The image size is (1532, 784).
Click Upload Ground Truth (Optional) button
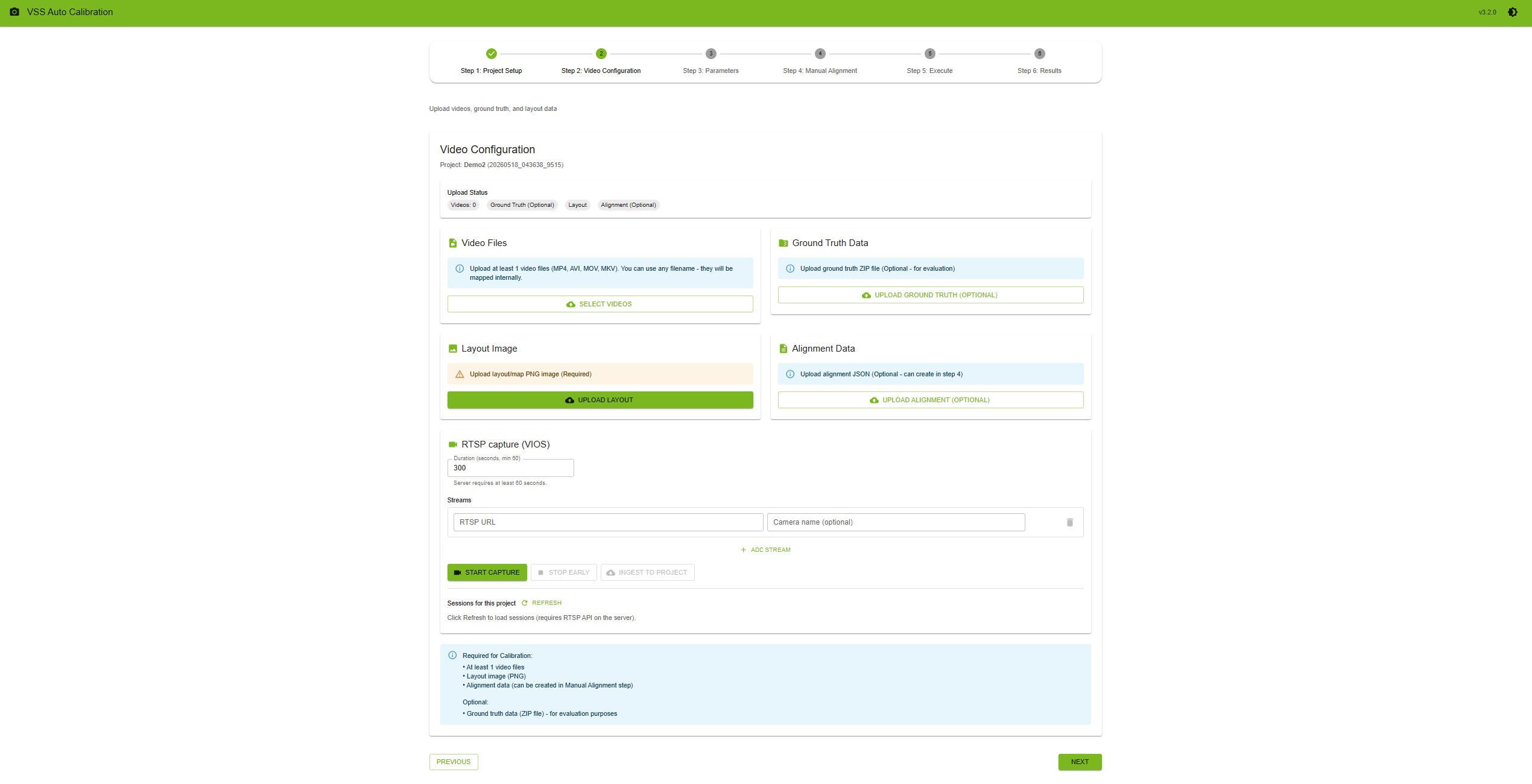(x=931, y=295)
